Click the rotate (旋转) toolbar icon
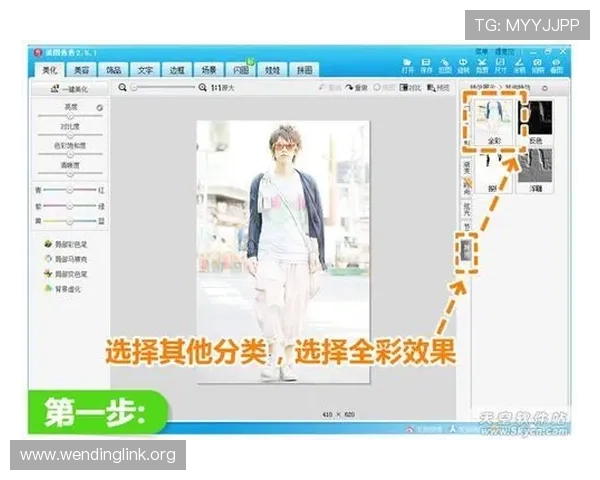This screenshot has height=480, width=600. coord(463,66)
